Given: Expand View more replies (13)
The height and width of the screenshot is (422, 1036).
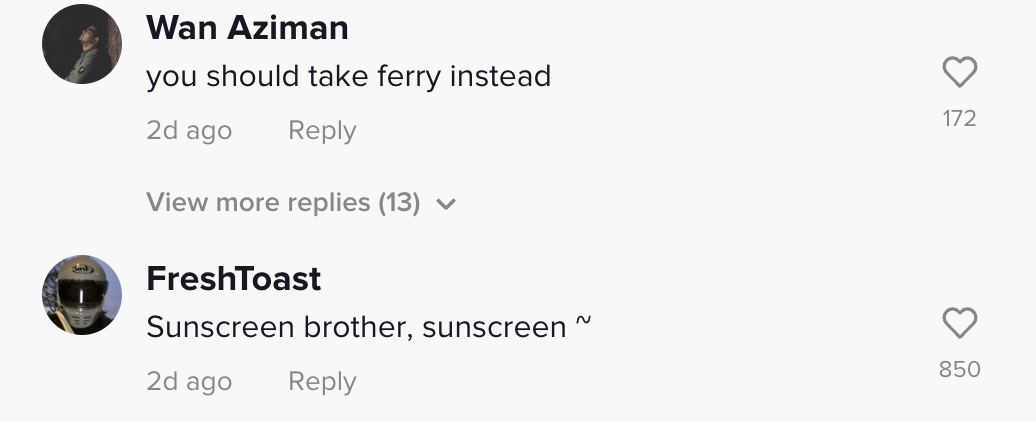Looking at the screenshot, I should 282,203.
